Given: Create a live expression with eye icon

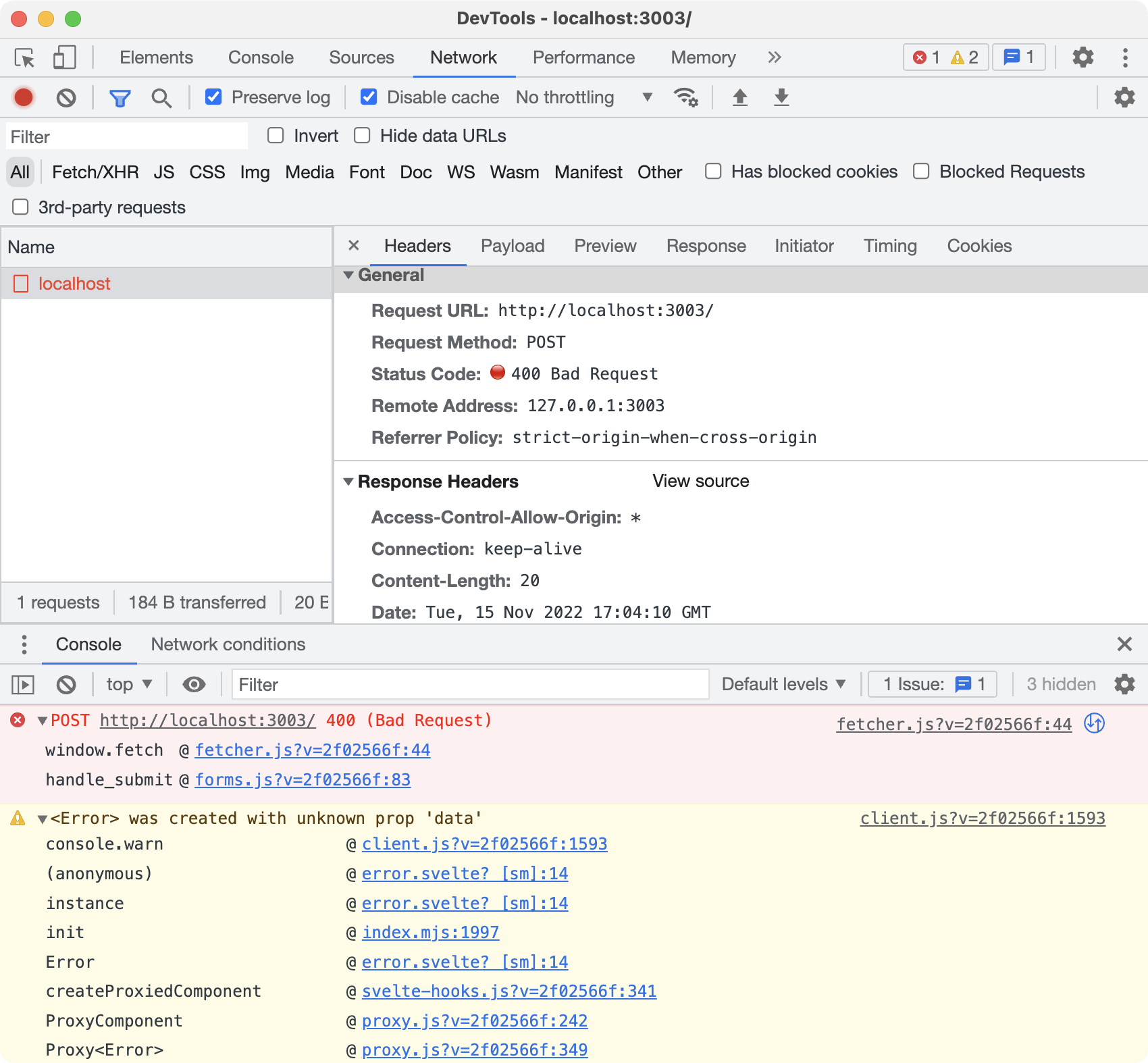Looking at the screenshot, I should pyautogui.click(x=194, y=684).
